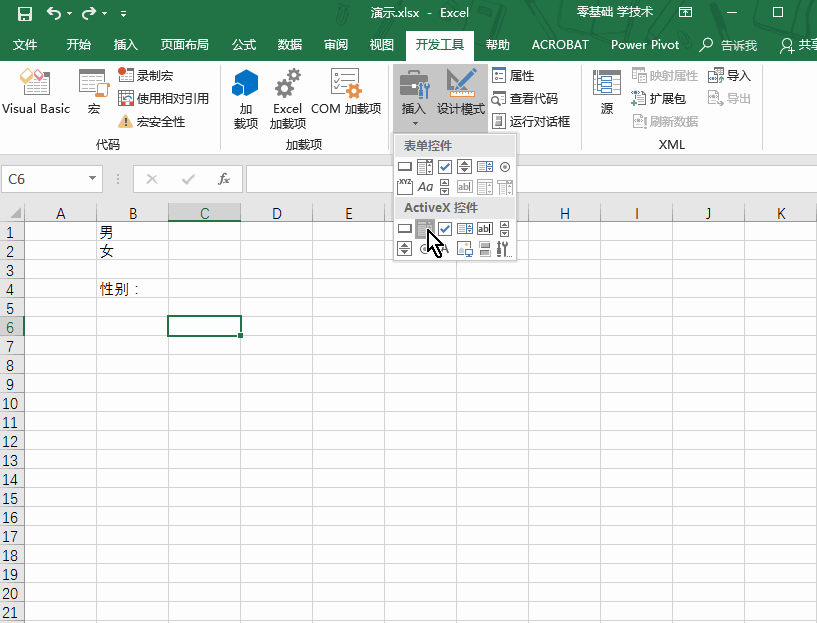817x623 pixels.
Task: Click 查看代码 view code
Action: point(525,98)
